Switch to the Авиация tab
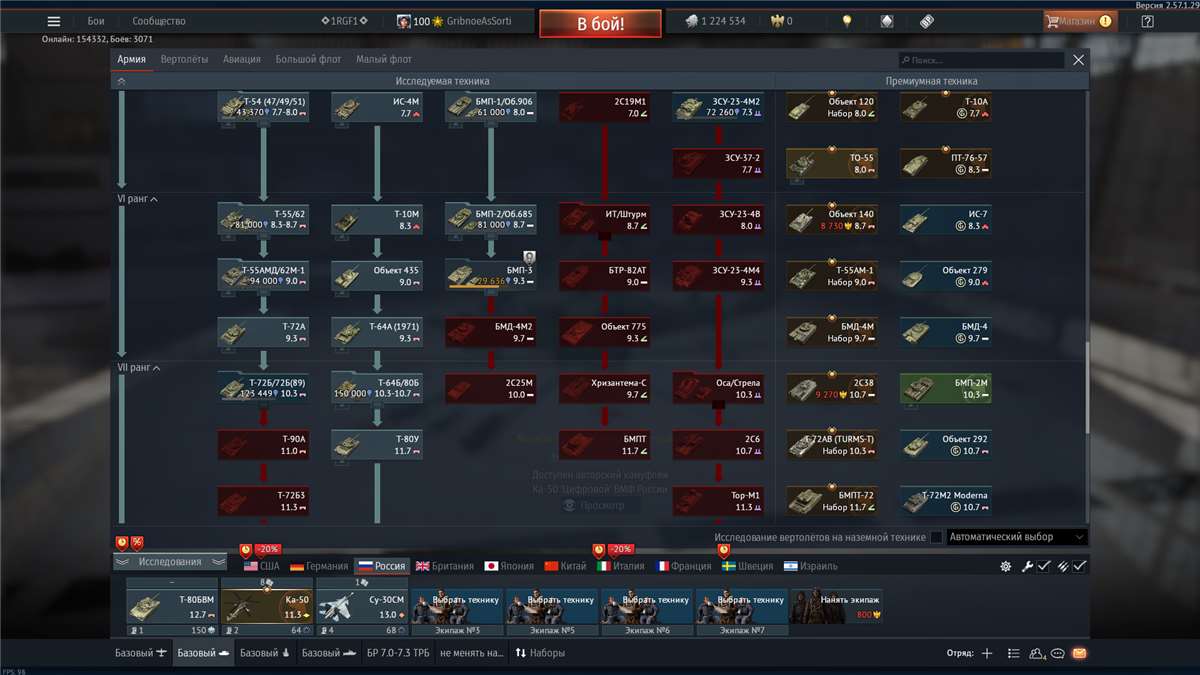The height and width of the screenshot is (675, 1200). (242, 59)
